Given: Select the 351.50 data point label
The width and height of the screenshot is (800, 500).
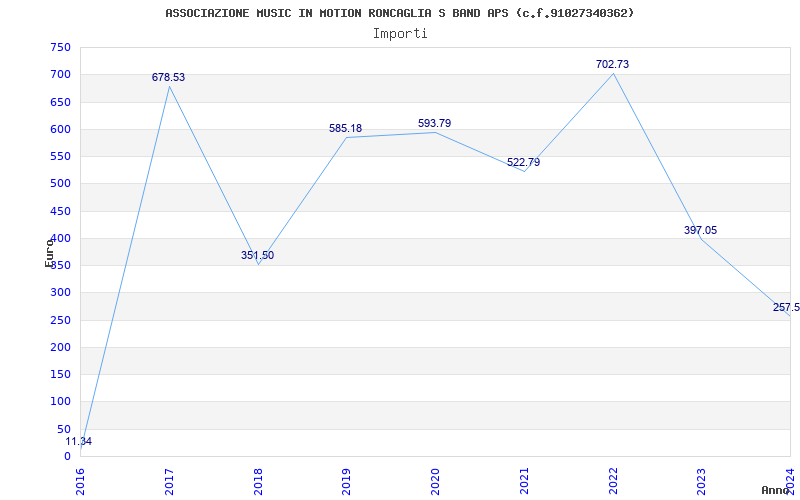Looking at the screenshot, I should coord(257,255).
